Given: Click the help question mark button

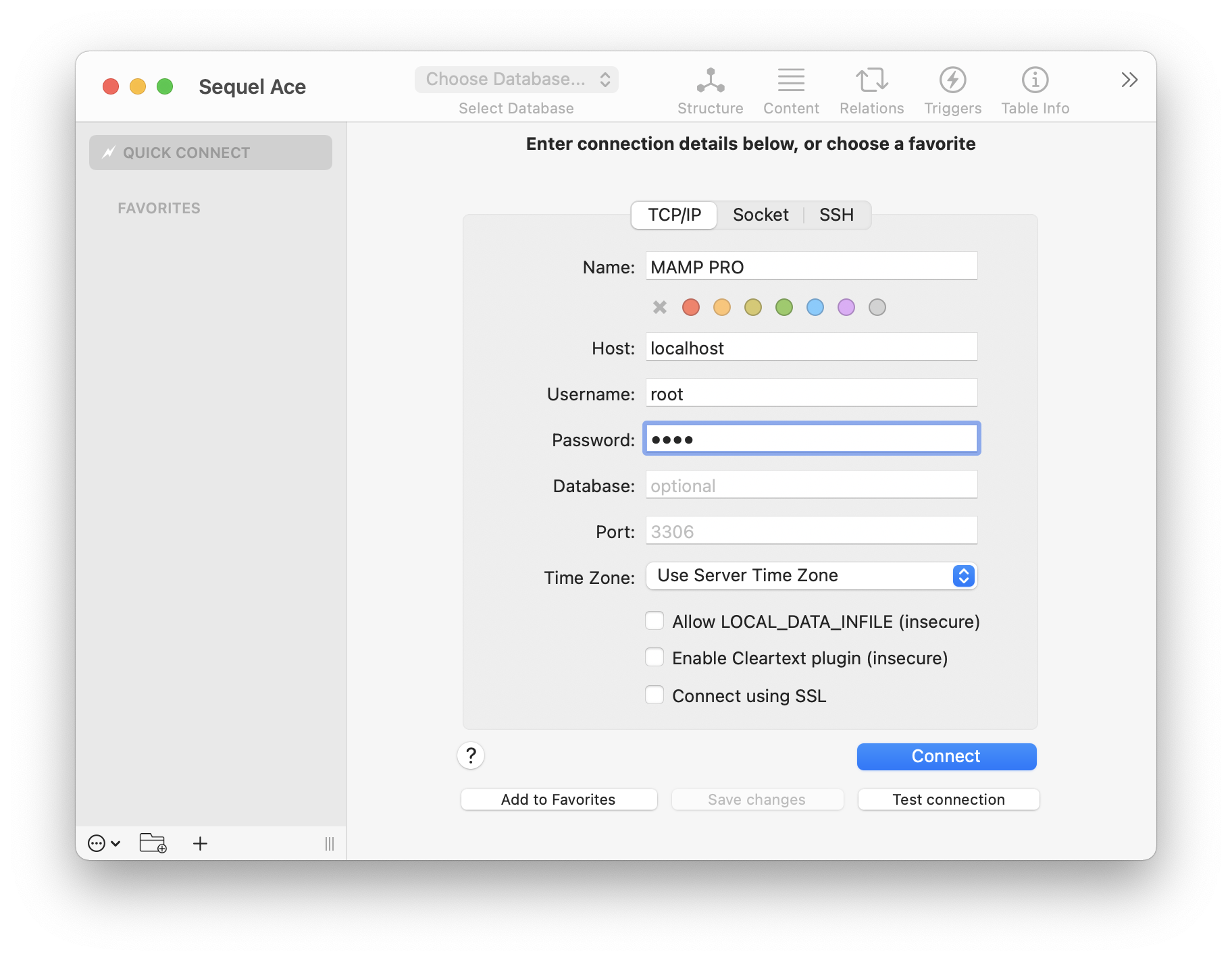Looking at the screenshot, I should [x=471, y=755].
